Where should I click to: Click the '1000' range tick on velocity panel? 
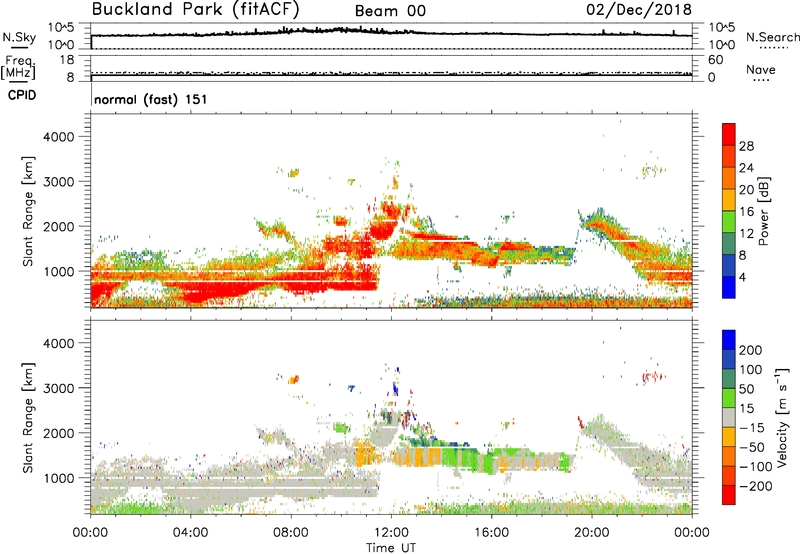pos(58,478)
